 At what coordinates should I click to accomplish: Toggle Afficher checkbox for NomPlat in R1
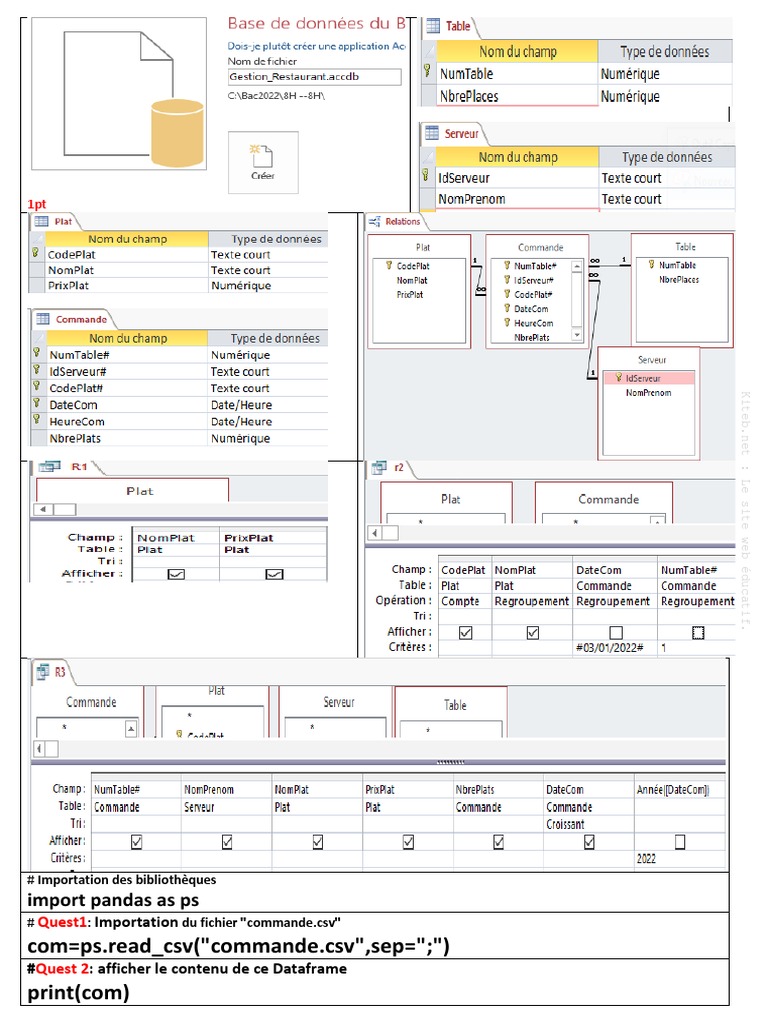(176, 574)
